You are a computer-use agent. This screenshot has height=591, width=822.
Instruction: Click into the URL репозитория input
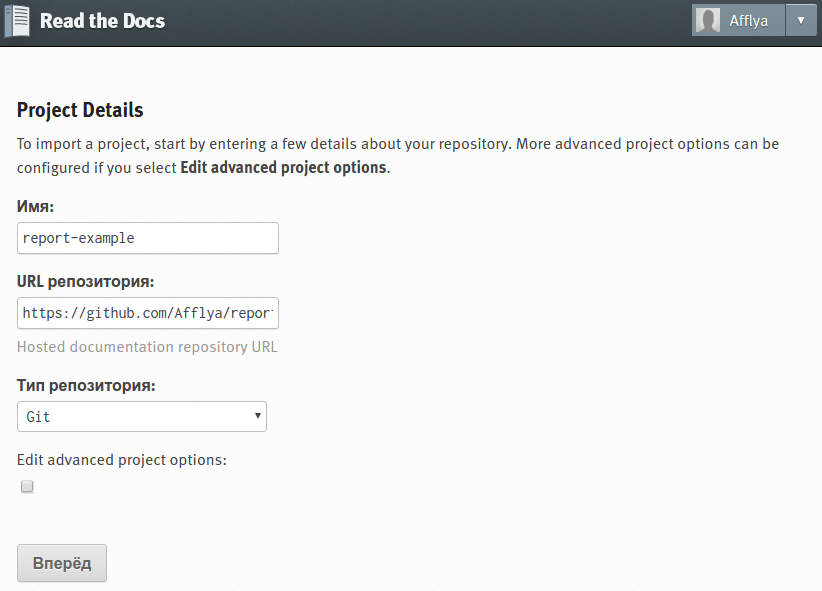point(148,313)
